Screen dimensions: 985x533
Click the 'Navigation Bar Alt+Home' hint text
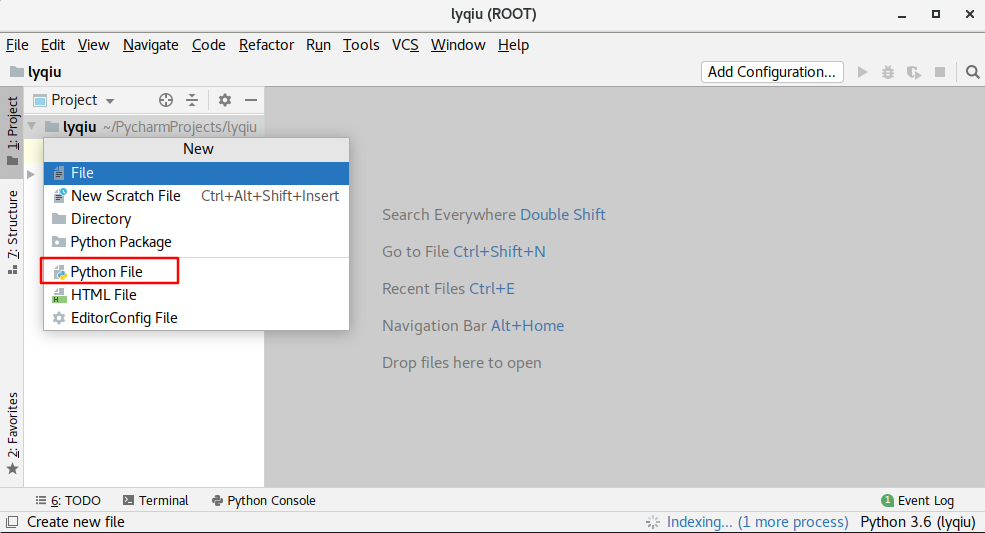[x=473, y=326]
